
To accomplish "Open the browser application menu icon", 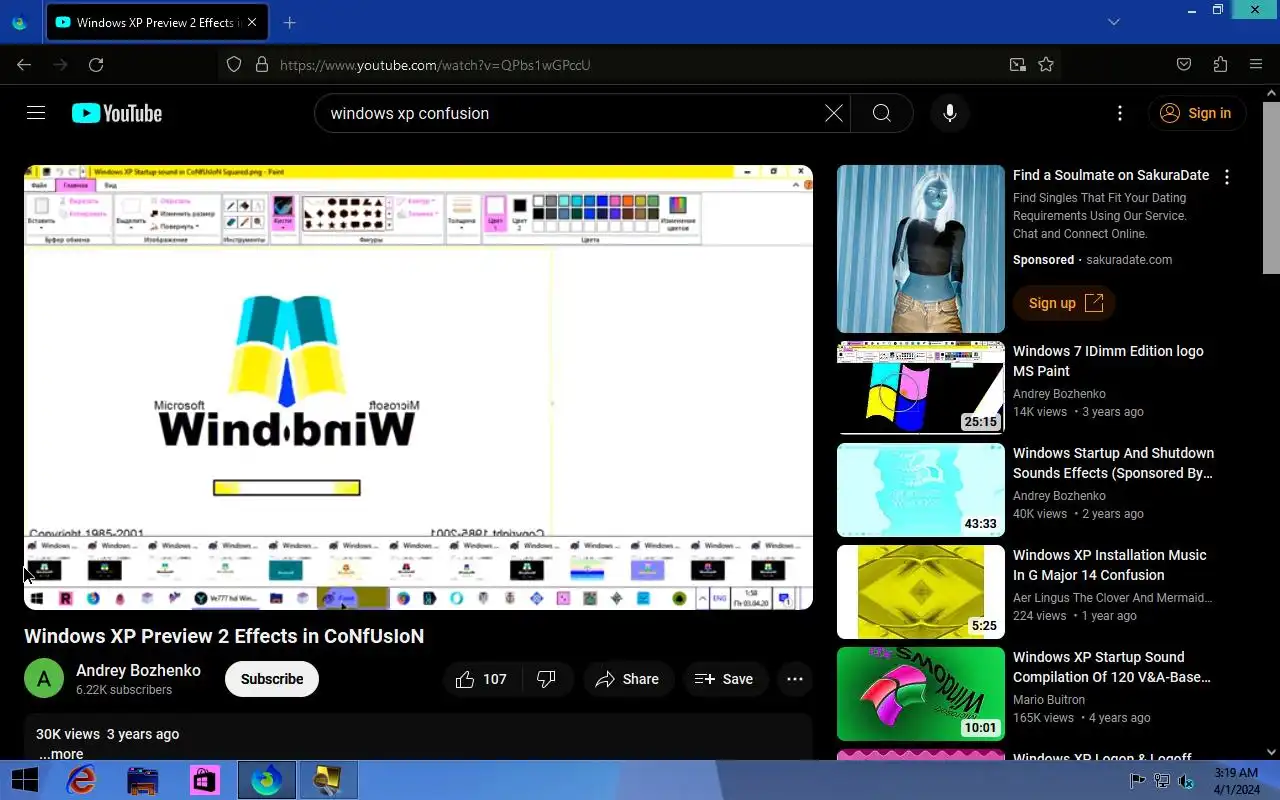I will [1256, 64].
